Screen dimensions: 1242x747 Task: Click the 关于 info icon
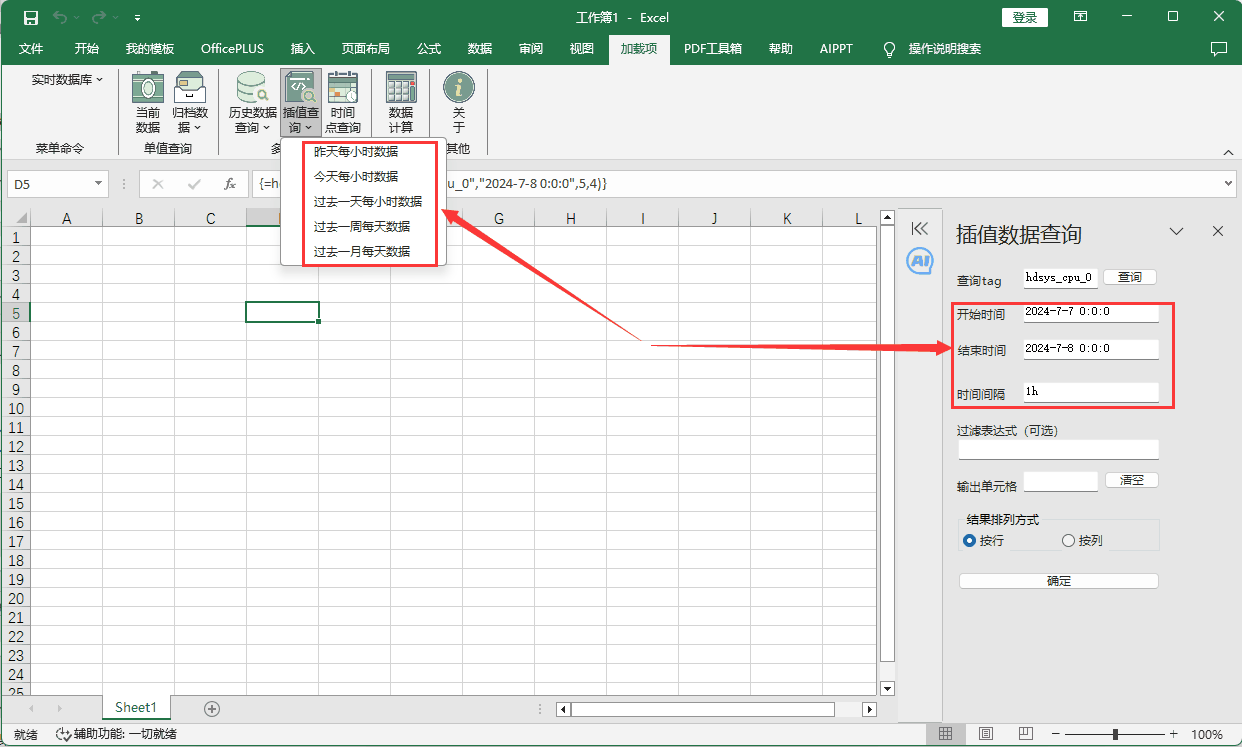point(459,87)
